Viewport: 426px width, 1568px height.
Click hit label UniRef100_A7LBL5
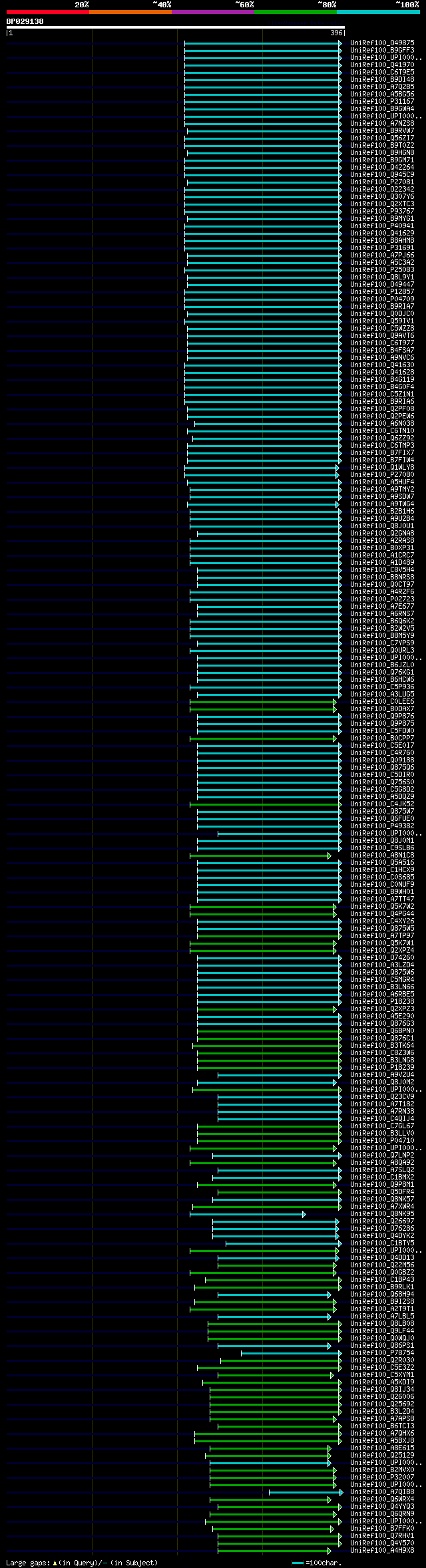coord(382,1316)
